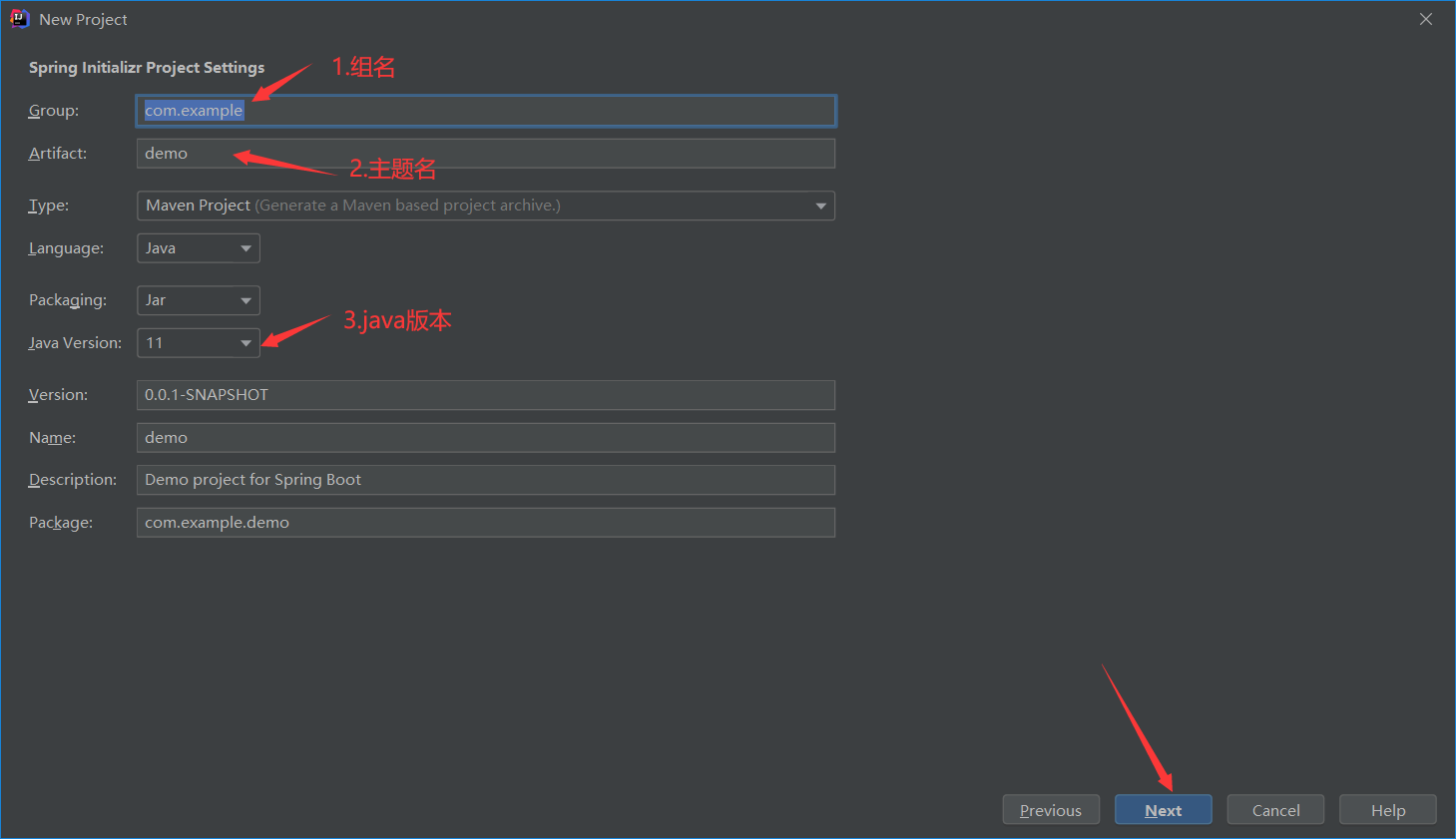Click the Packaging label
The height and width of the screenshot is (839, 1456).
68,300
